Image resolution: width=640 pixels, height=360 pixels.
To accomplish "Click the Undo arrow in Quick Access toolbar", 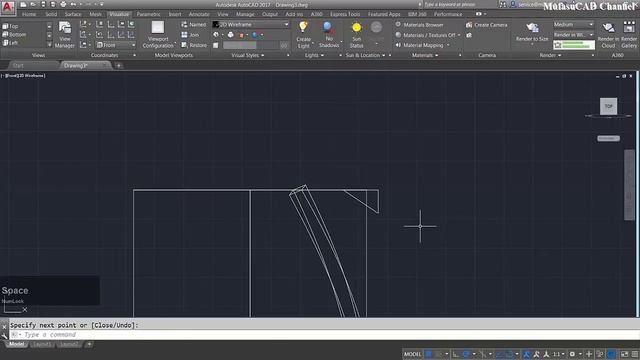I will click(x=73, y=4).
